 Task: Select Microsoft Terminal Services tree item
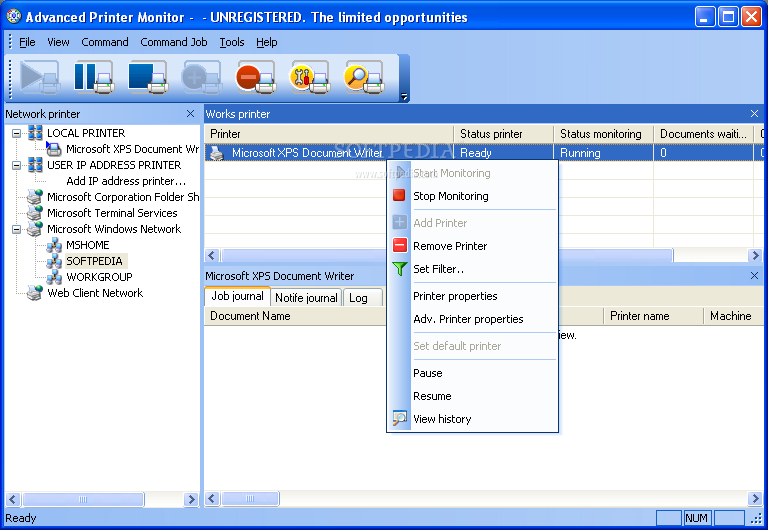point(112,213)
